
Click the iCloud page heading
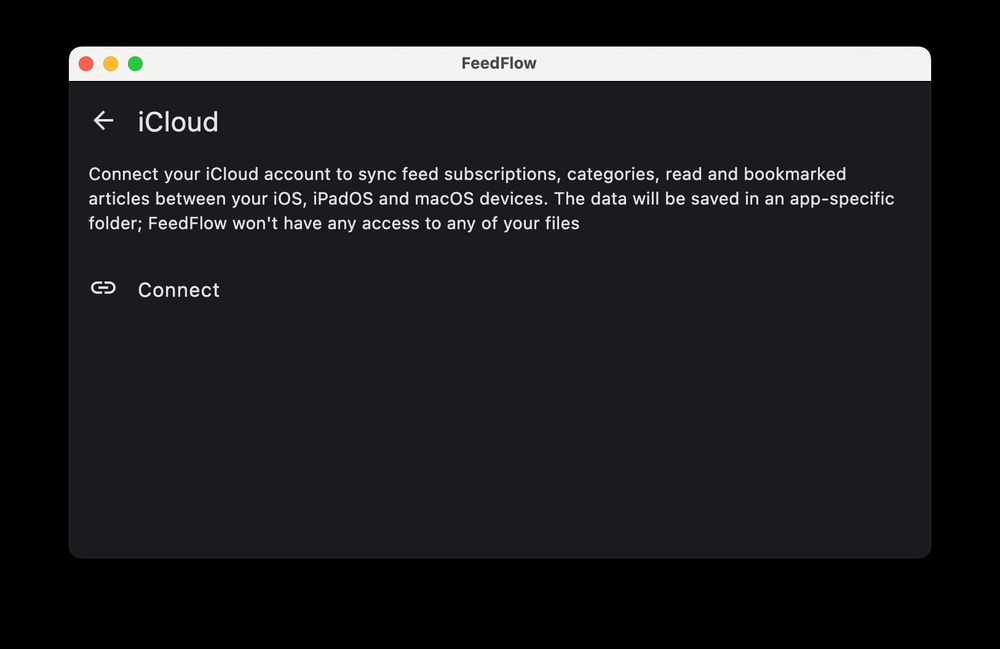178,122
